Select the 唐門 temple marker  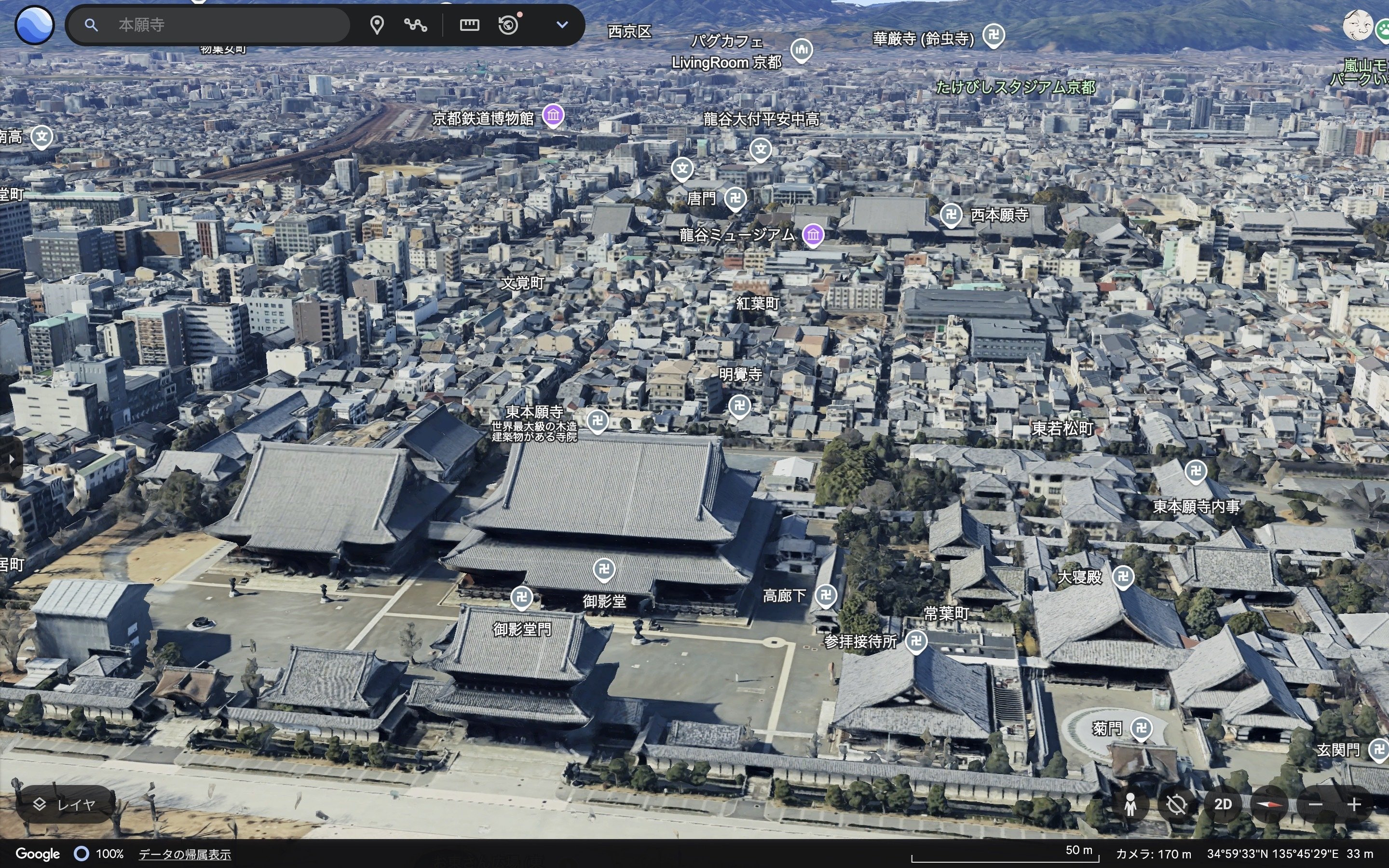pos(735,199)
